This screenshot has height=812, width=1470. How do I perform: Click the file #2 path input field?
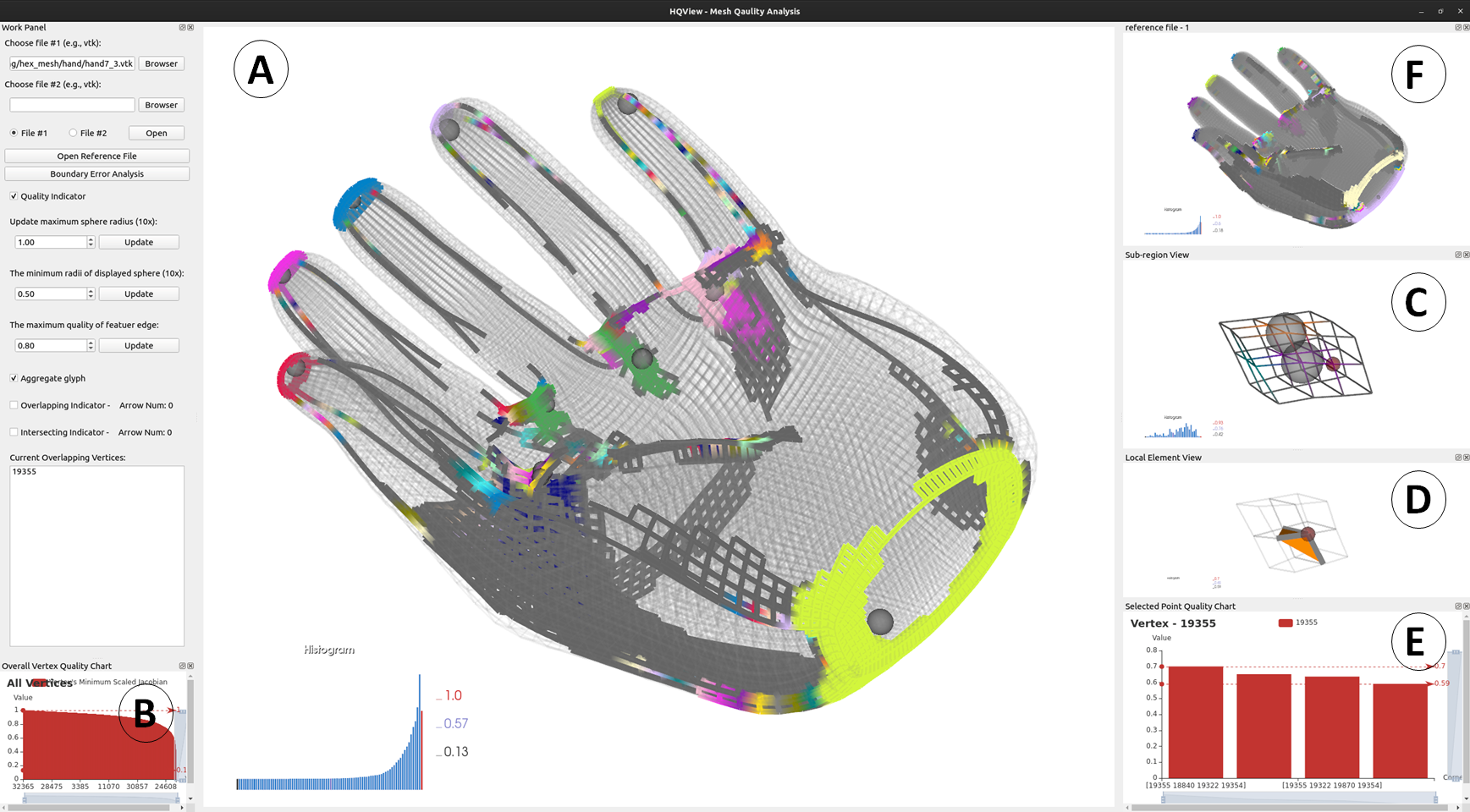coord(72,106)
